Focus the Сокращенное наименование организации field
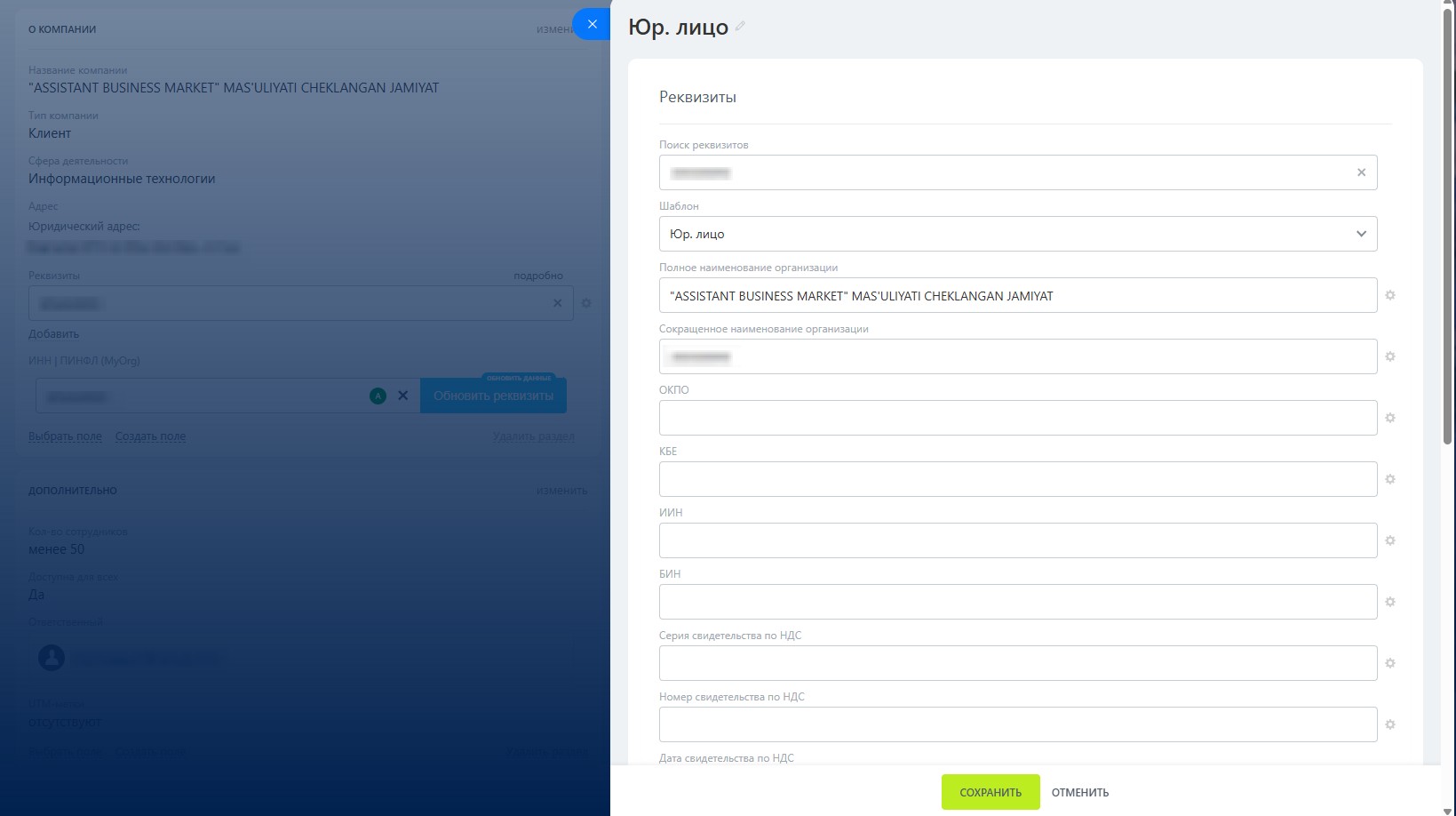 [x=1018, y=356]
